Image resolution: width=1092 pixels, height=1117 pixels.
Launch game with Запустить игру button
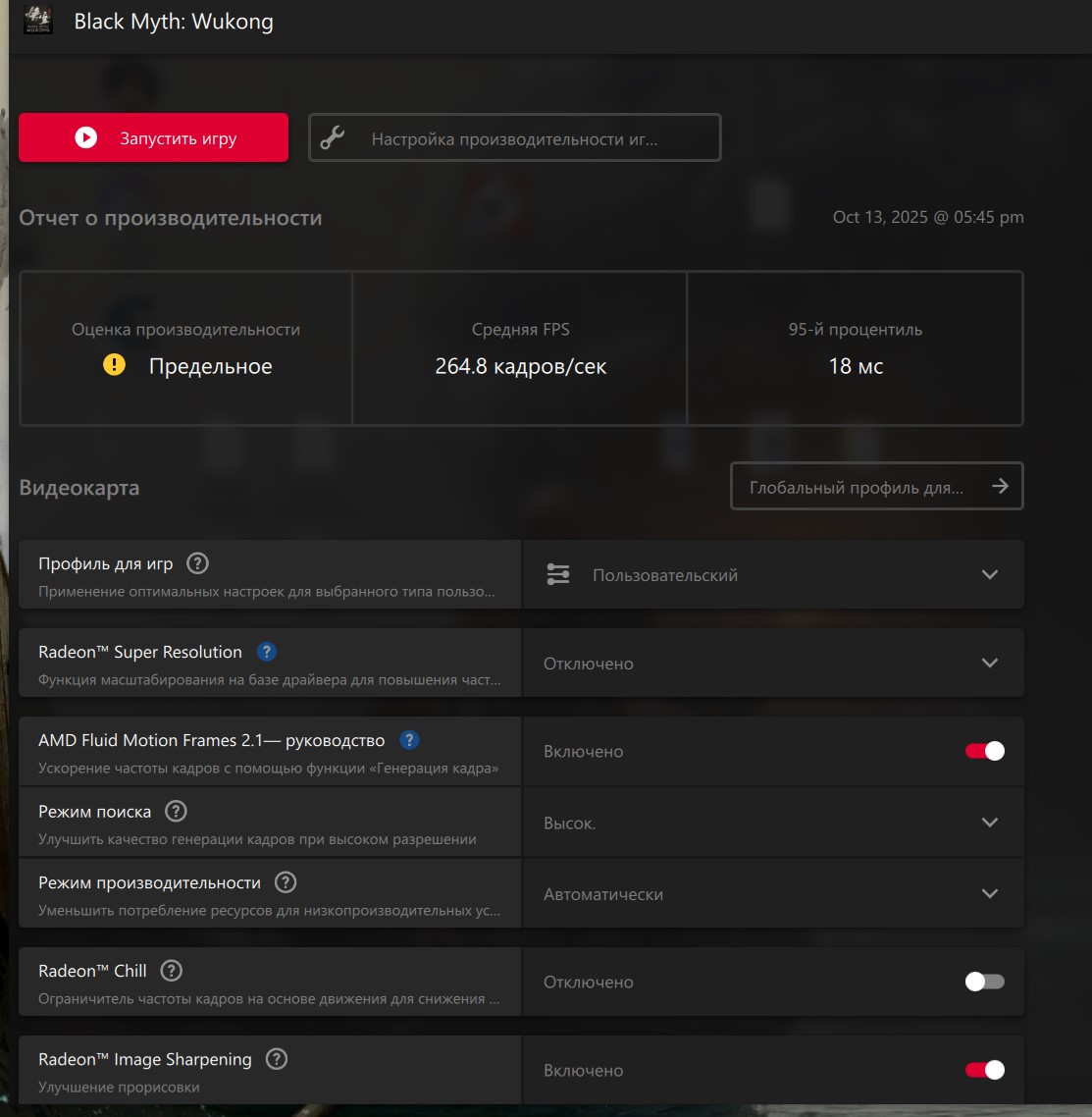(x=153, y=137)
